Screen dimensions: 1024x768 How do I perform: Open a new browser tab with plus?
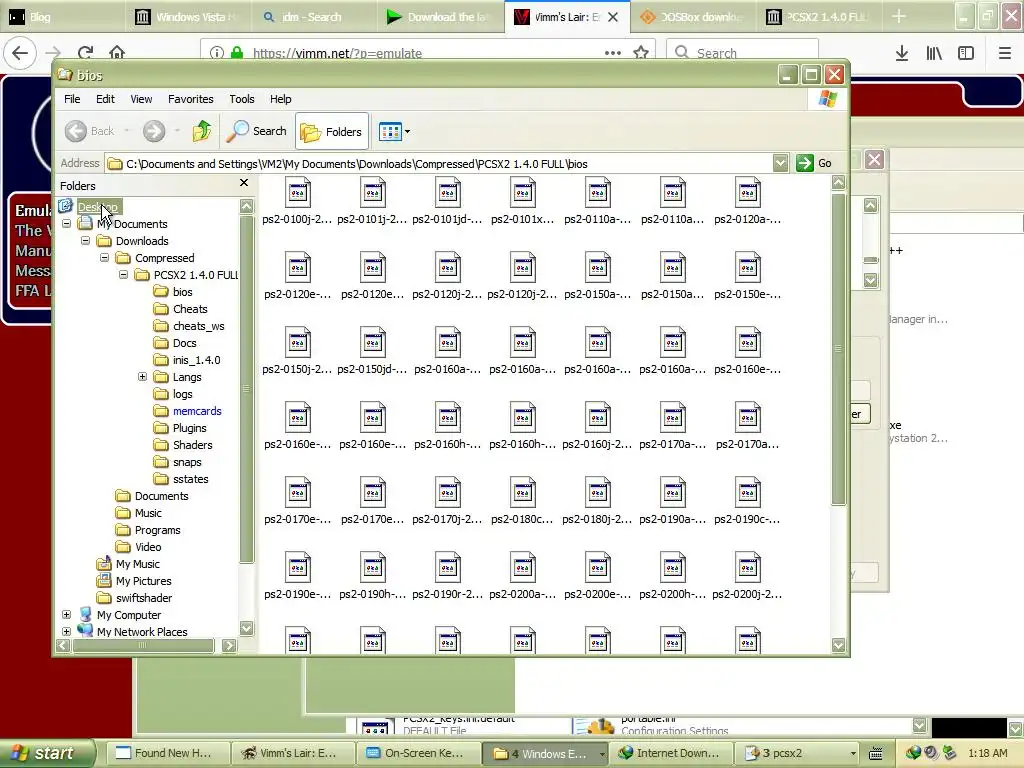tap(899, 16)
